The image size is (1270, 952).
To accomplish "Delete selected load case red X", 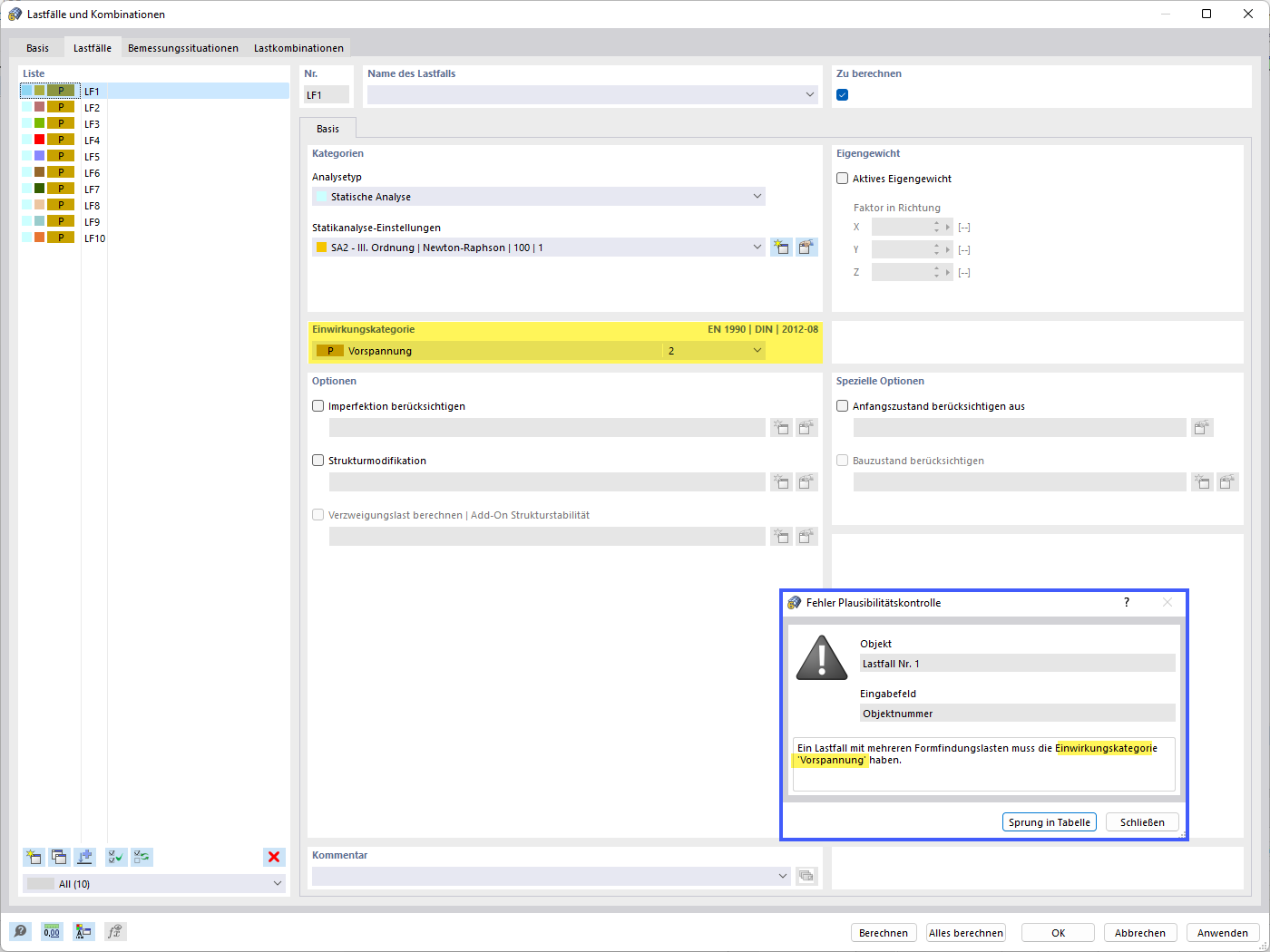I will click(274, 857).
